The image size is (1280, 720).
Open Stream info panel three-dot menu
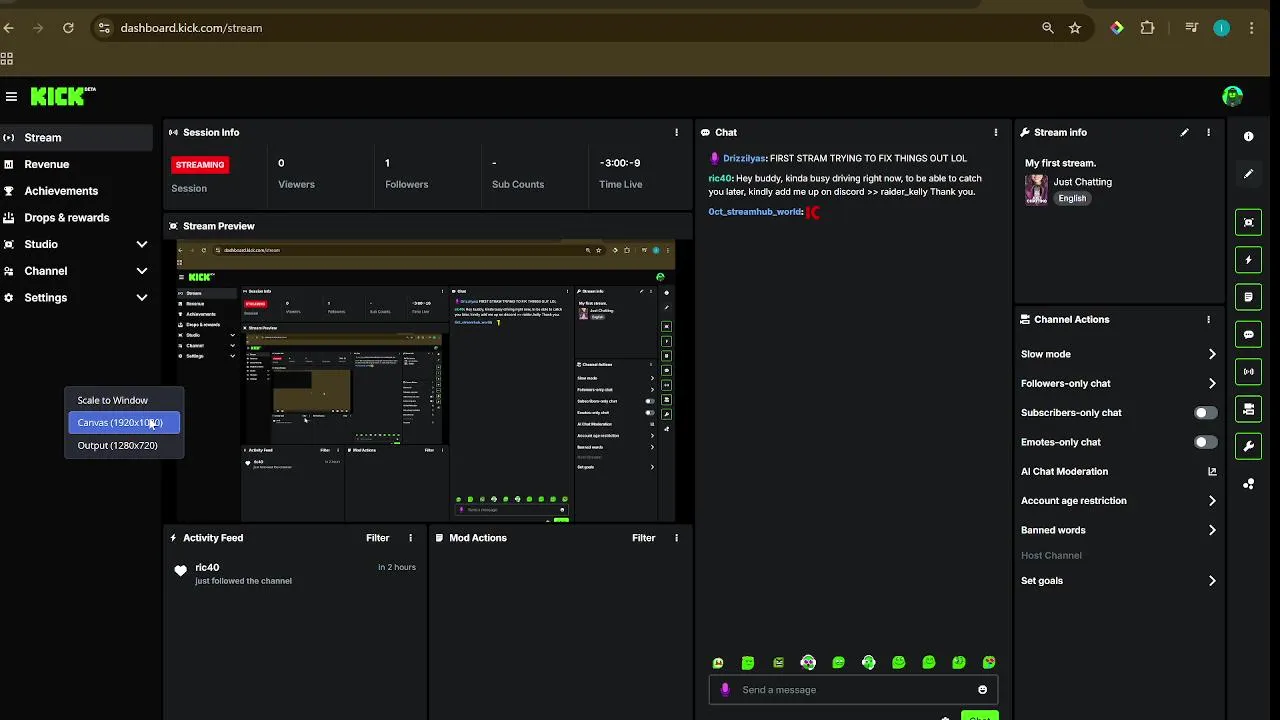click(1208, 132)
